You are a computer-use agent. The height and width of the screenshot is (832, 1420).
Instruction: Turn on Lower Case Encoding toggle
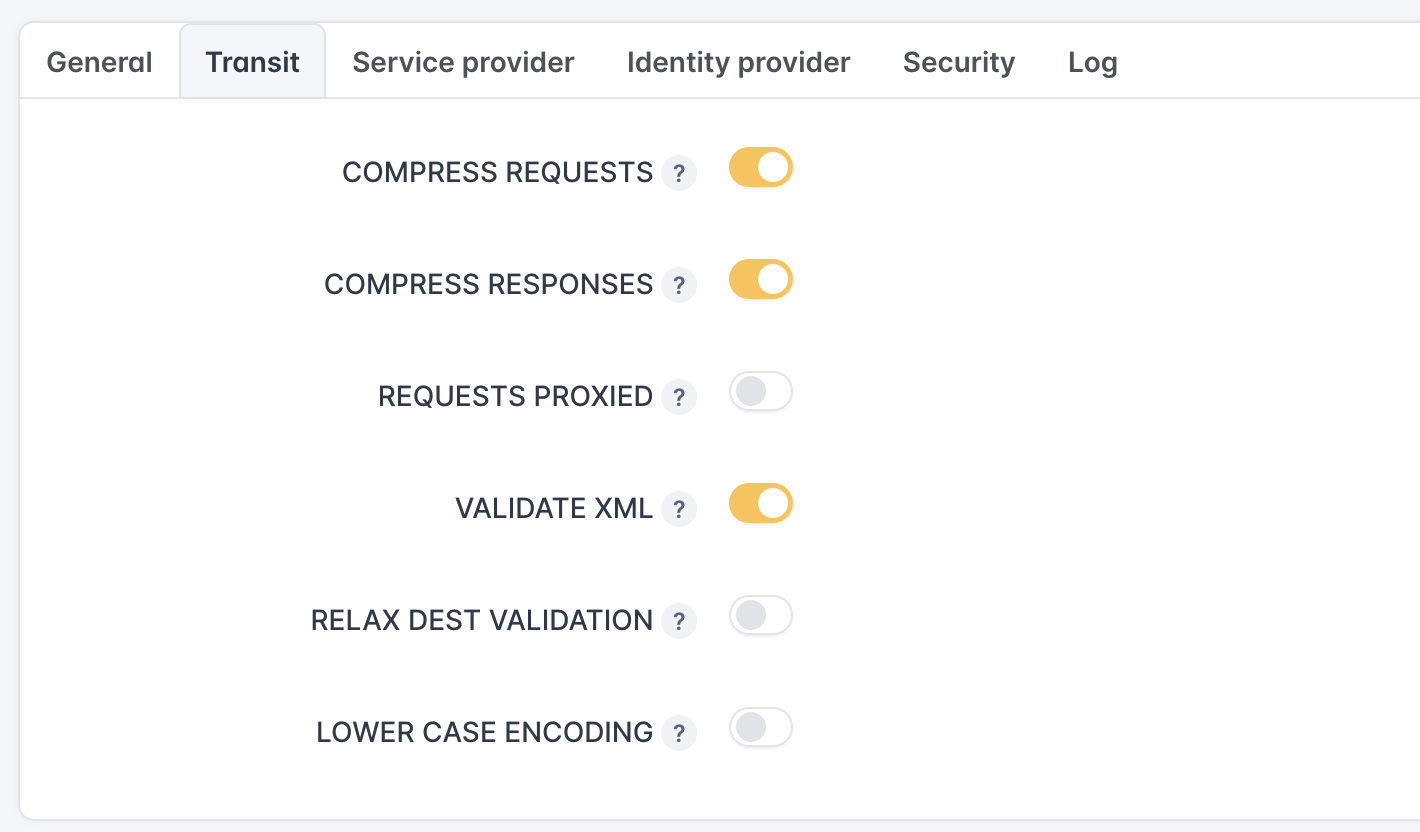tap(760, 728)
